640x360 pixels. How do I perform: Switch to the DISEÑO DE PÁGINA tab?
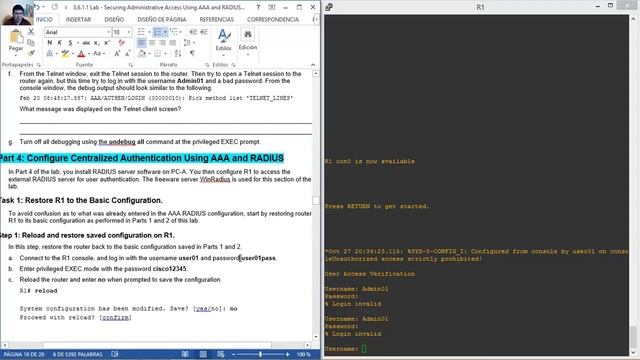coord(162,19)
